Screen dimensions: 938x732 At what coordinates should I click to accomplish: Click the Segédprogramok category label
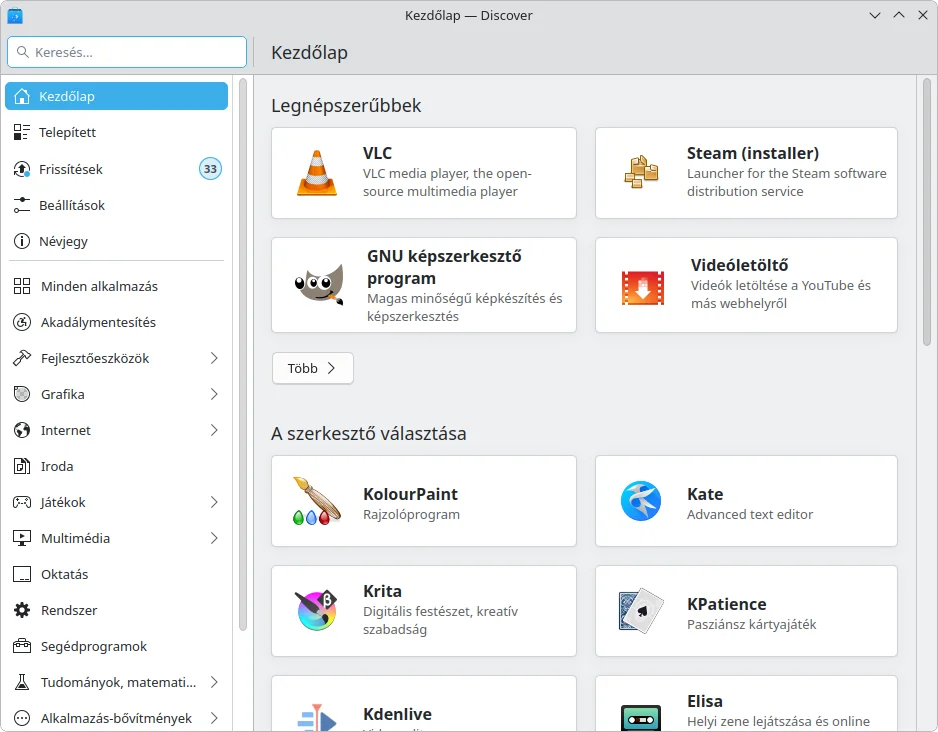coord(94,646)
